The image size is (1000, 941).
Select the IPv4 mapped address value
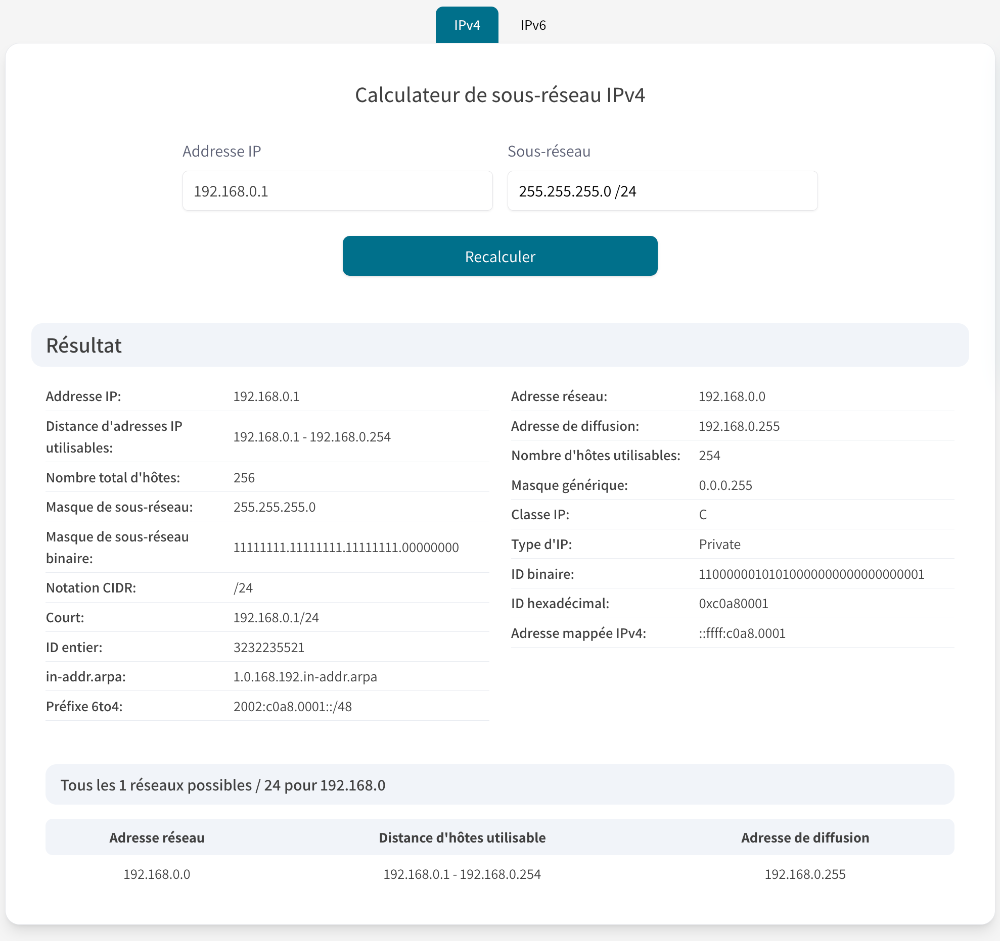click(x=742, y=633)
